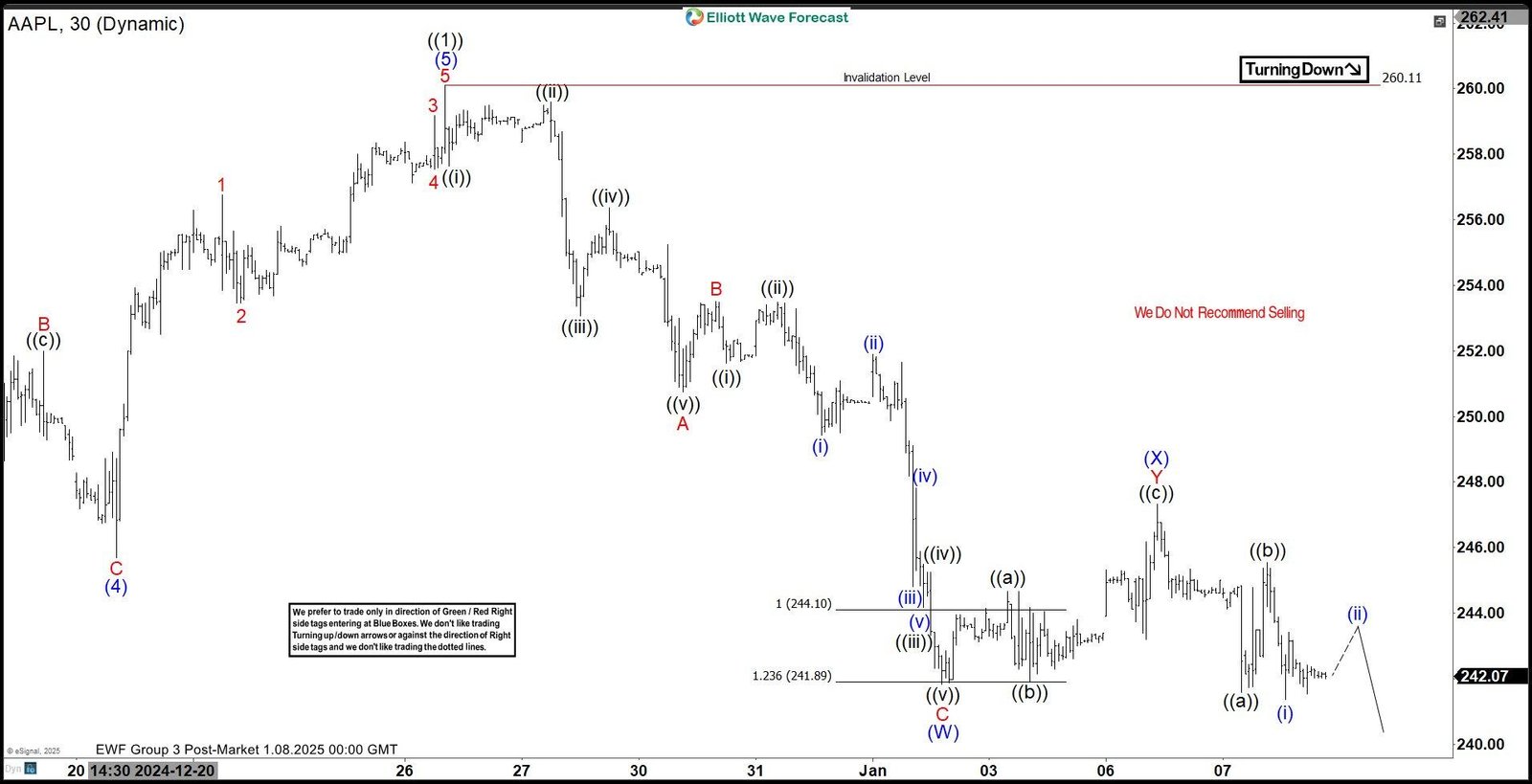Click the red Invalidation Level line label
The height and width of the screenshot is (784, 1532).
[886, 78]
